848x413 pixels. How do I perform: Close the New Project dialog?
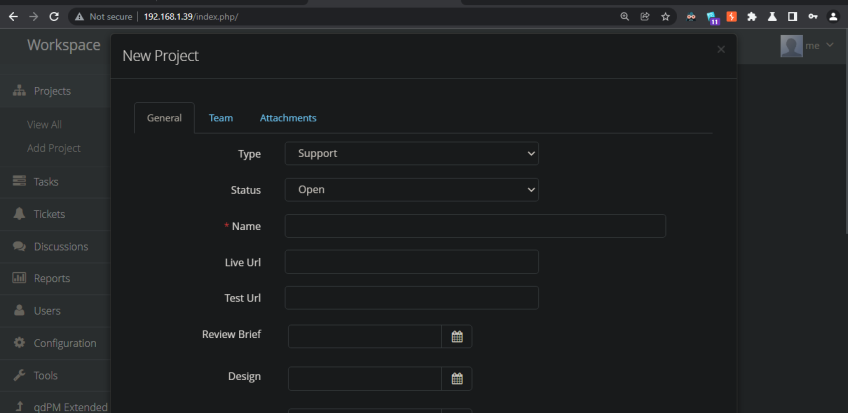(x=721, y=50)
